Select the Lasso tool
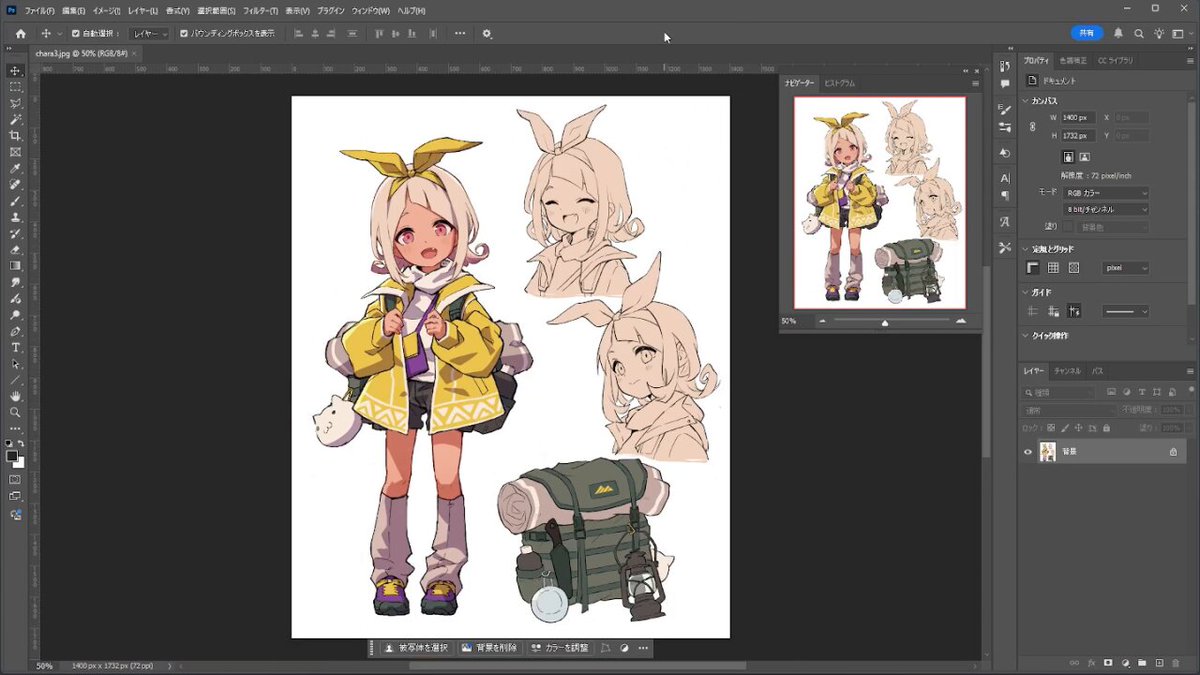1200x675 pixels. (x=15, y=103)
